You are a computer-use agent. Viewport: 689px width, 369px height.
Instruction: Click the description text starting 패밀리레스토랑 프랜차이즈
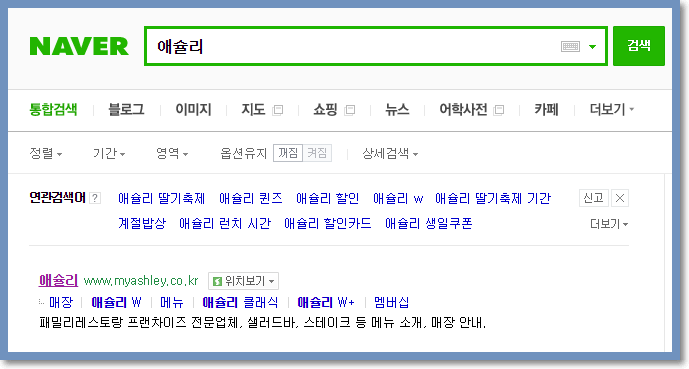[x=262, y=323]
